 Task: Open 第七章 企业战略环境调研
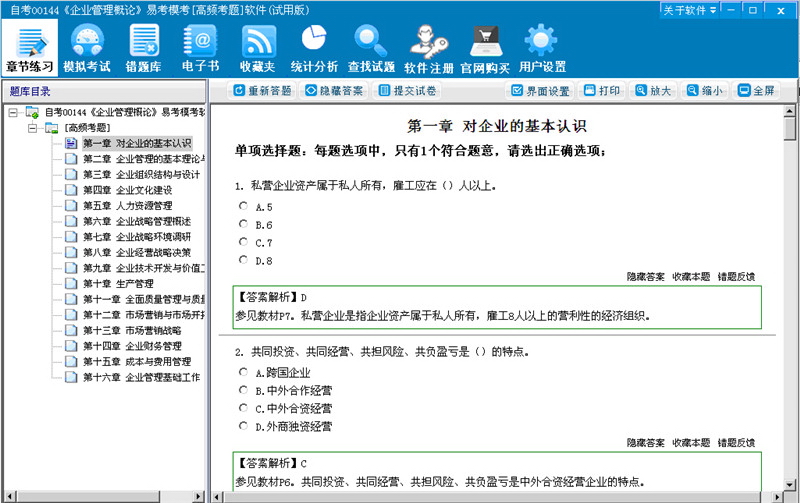coord(137,237)
